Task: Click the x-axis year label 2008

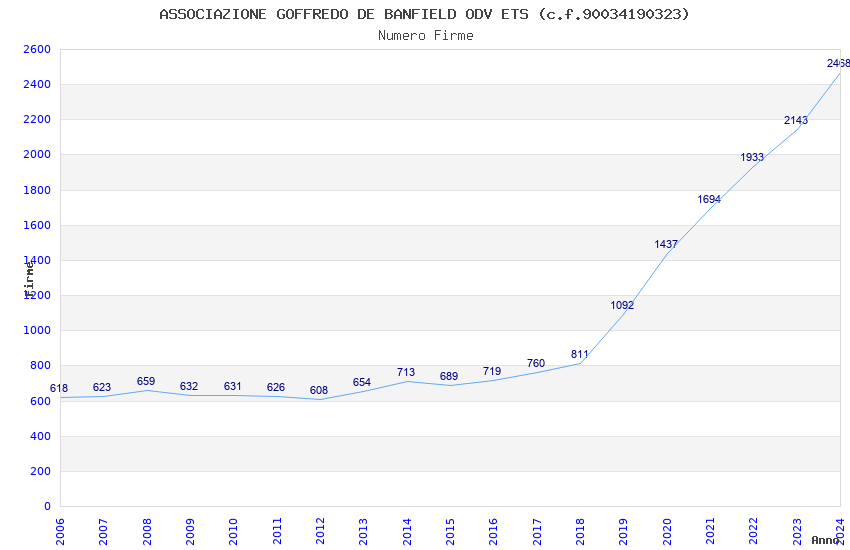Action: (146, 531)
